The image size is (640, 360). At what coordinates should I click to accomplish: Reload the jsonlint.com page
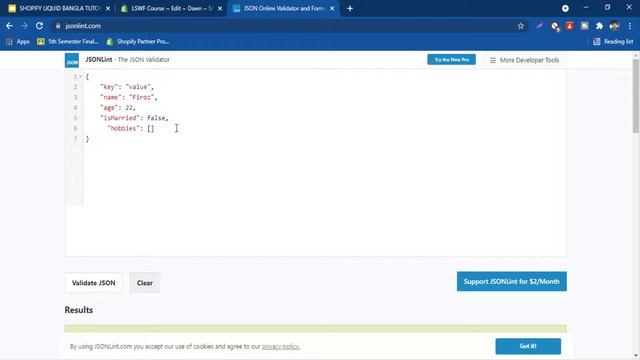click(x=39, y=26)
